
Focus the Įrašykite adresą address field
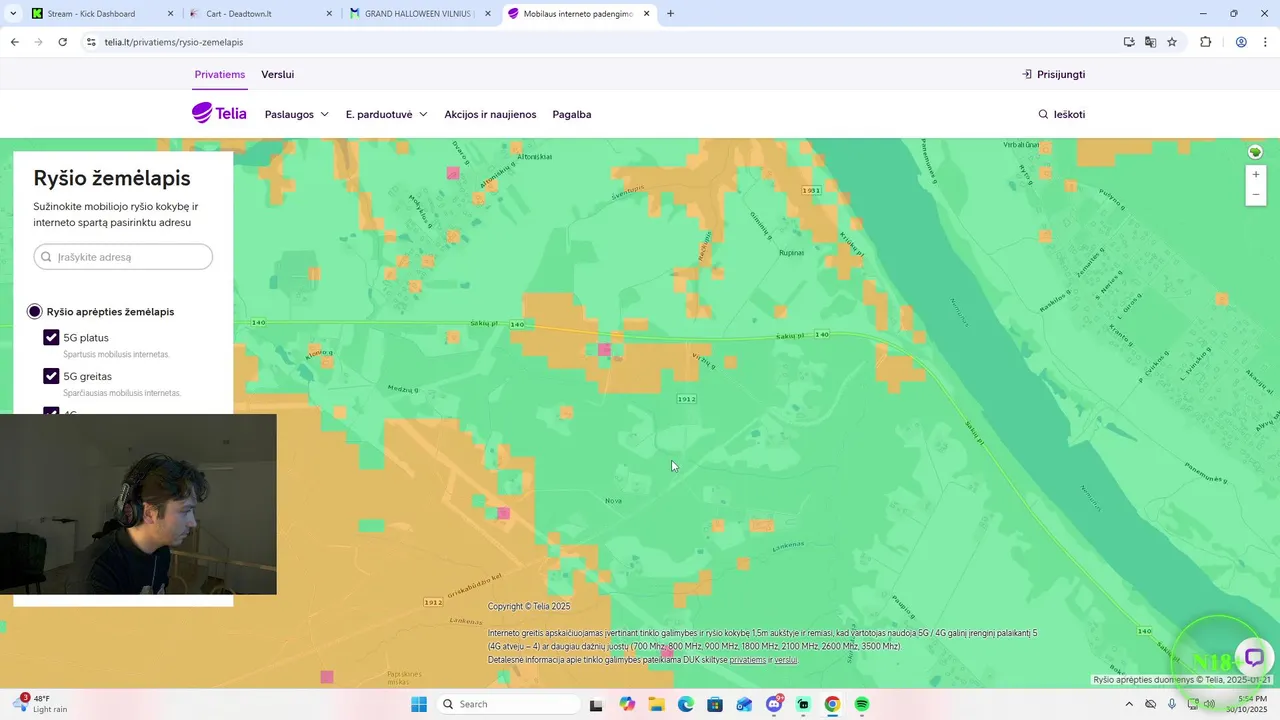[123, 257]
